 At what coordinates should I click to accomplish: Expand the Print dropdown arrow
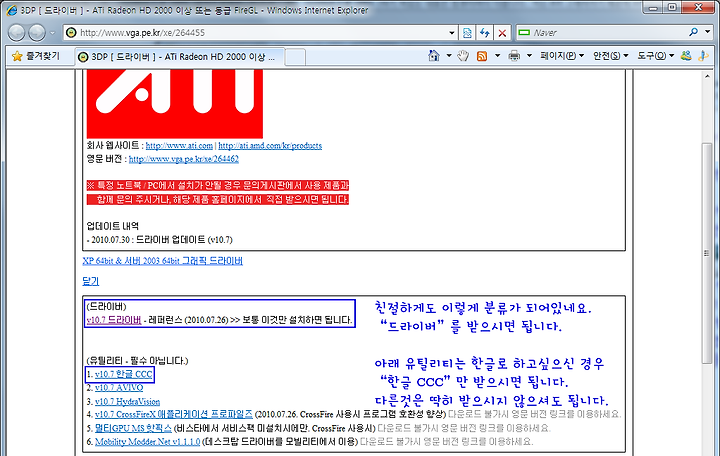(529, 56)
